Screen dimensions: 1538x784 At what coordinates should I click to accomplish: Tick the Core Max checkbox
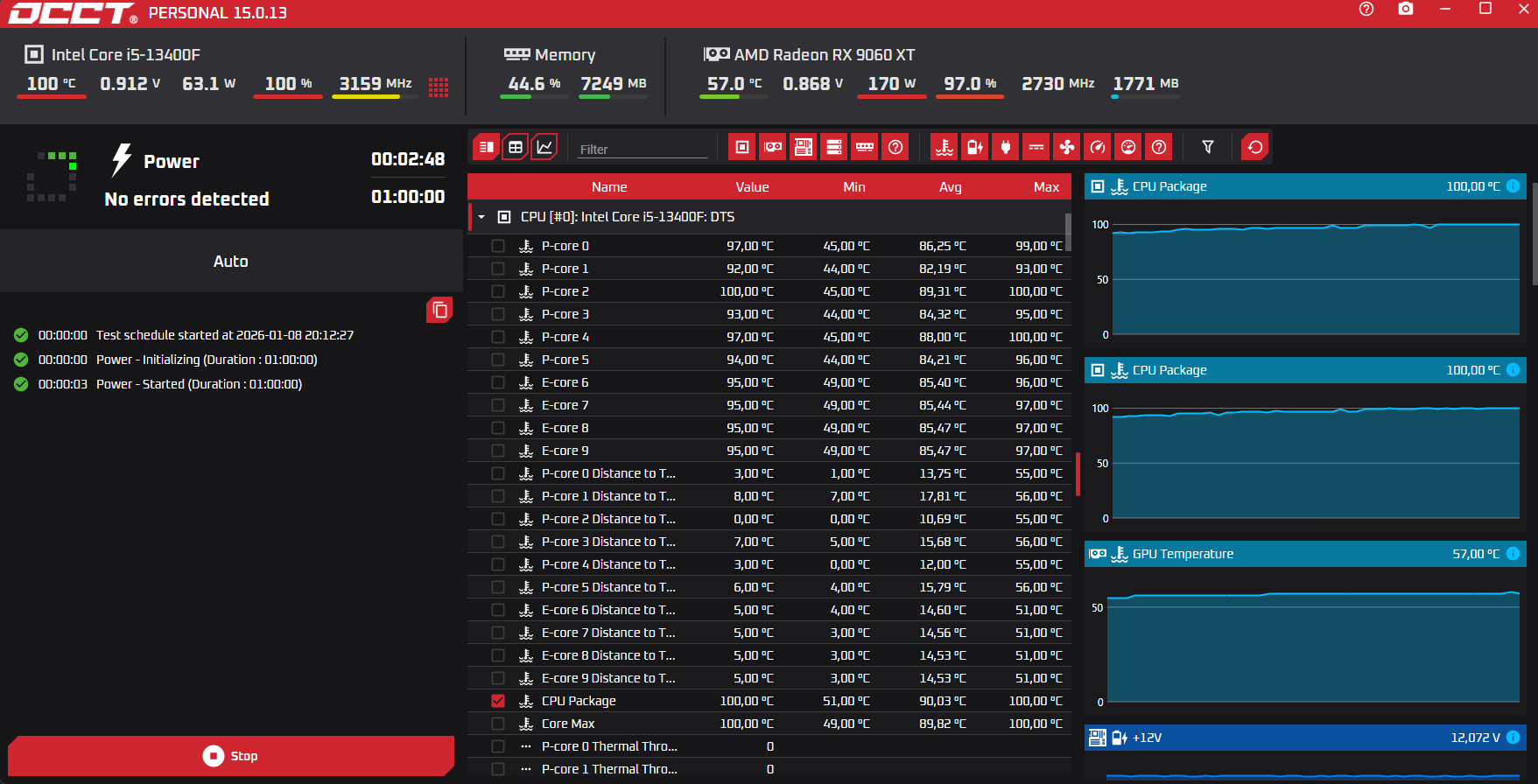(498, 724)
